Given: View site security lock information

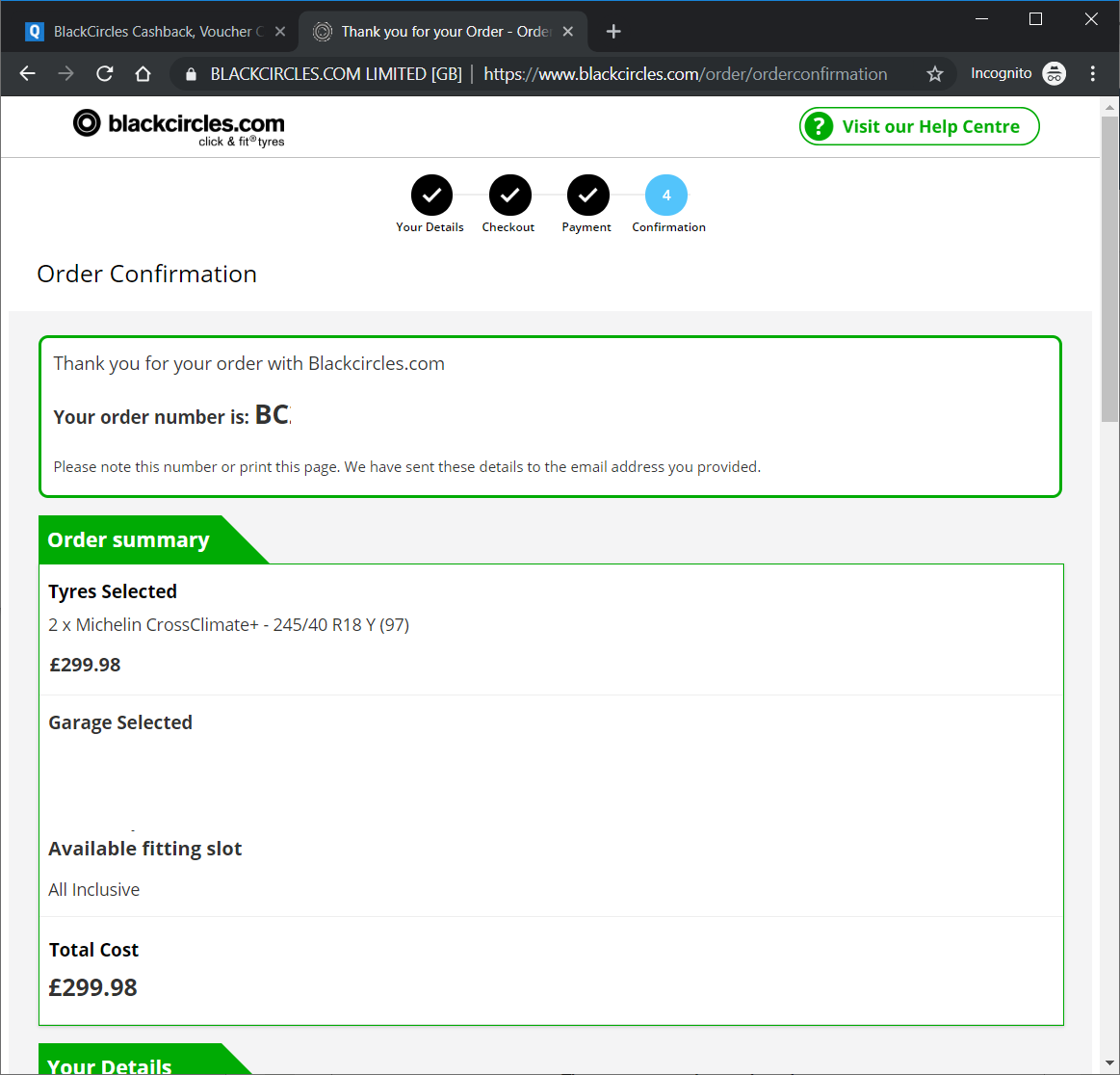Looking at the screenshot, I should [x=191, y=74].
